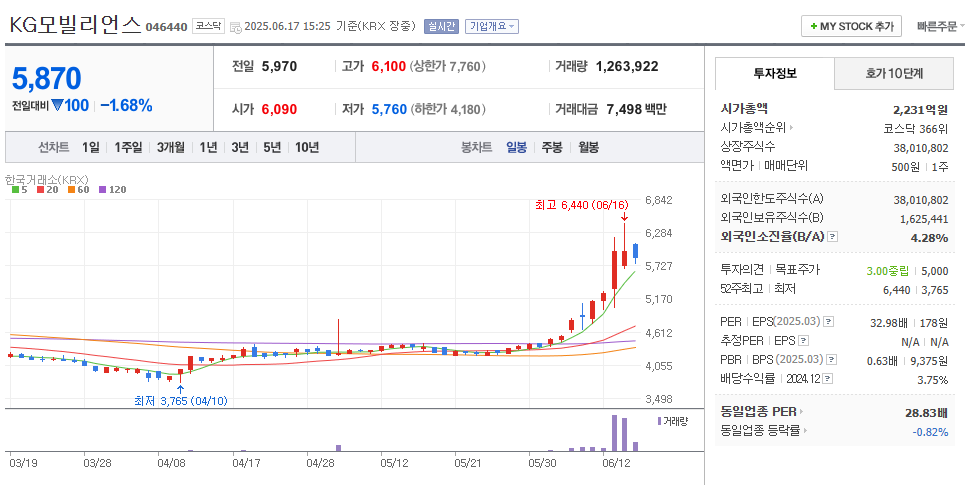Click the 고가 value 6,100
This screenshot has height=485, width=979.
click(x=388, y=66)
